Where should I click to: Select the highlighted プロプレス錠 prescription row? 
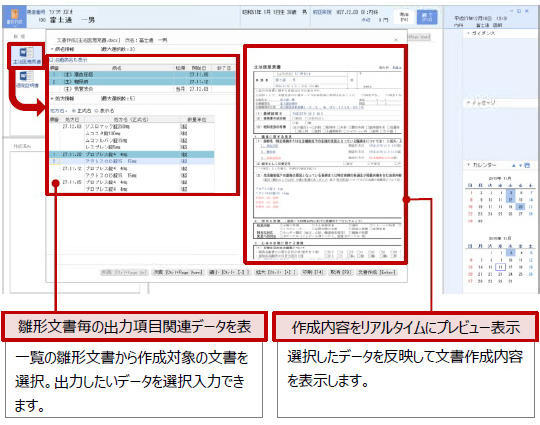[x=132, y=154]
